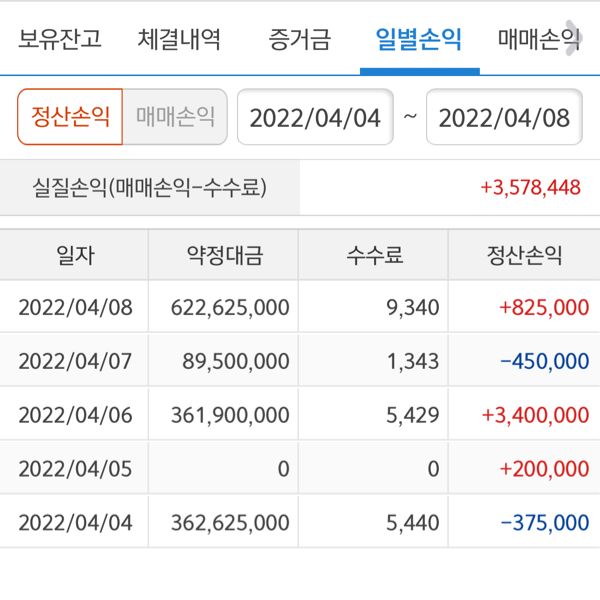This screenshot has height=600, width=600.
Task: Open start date field 2022/04/04
Action: [x=315, y=118]
